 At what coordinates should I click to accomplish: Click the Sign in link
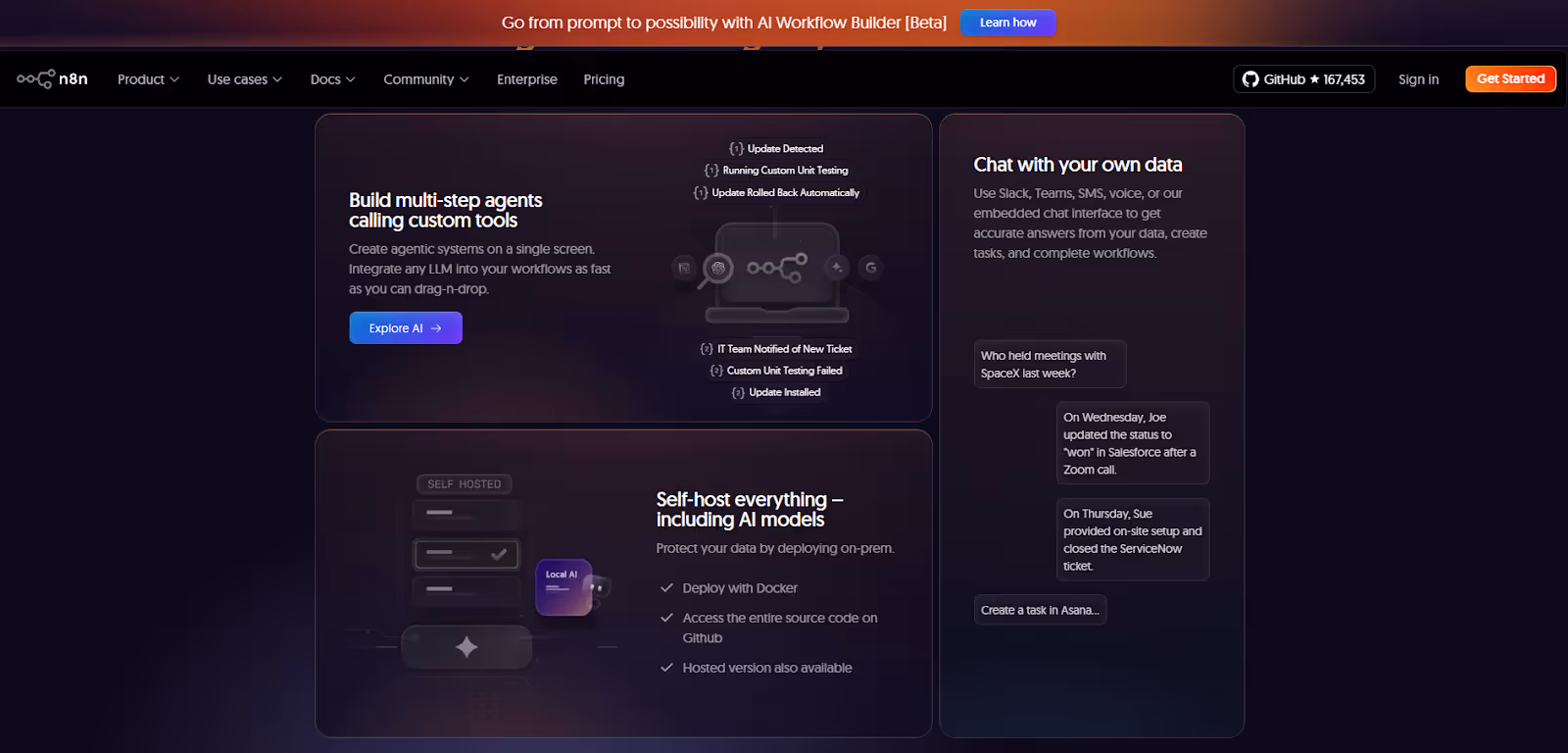click(x=1418, y=79)
